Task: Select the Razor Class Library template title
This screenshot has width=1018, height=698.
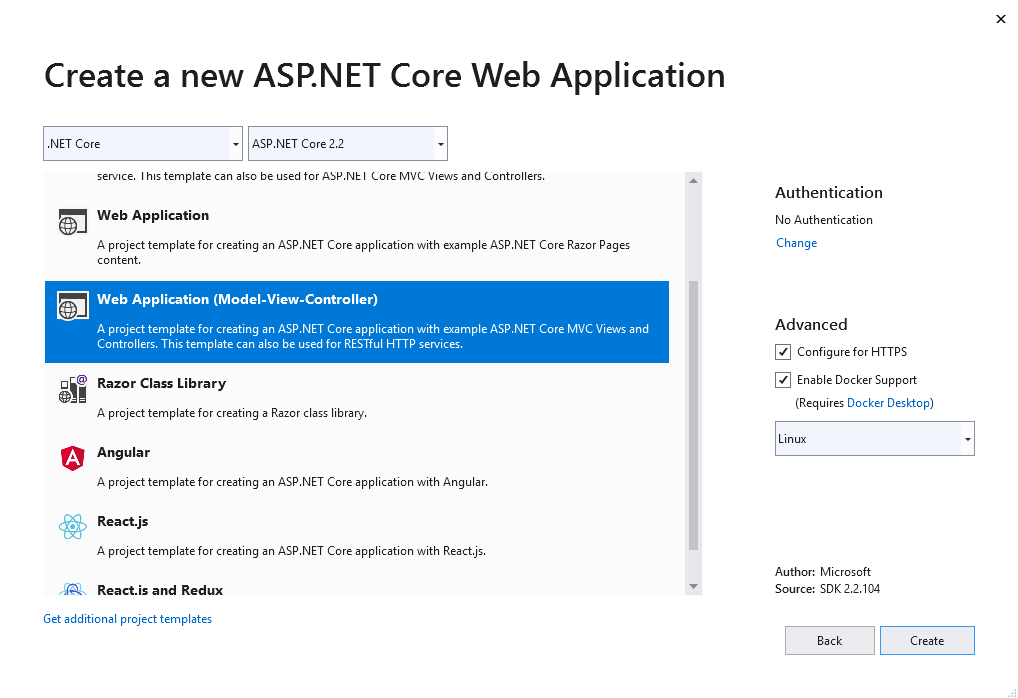Action: 162,383
